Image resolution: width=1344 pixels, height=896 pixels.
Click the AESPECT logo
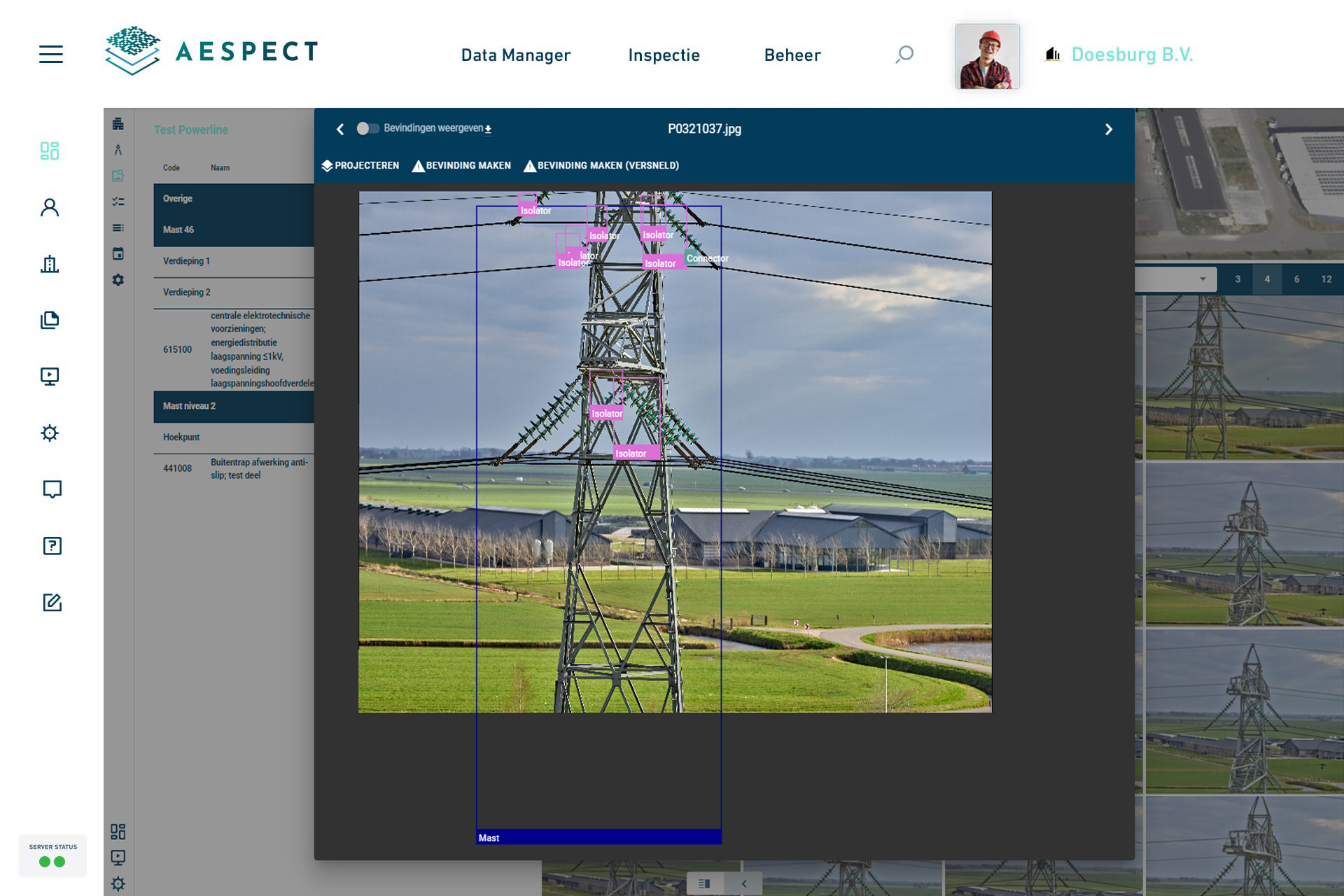tap(211, 51)
